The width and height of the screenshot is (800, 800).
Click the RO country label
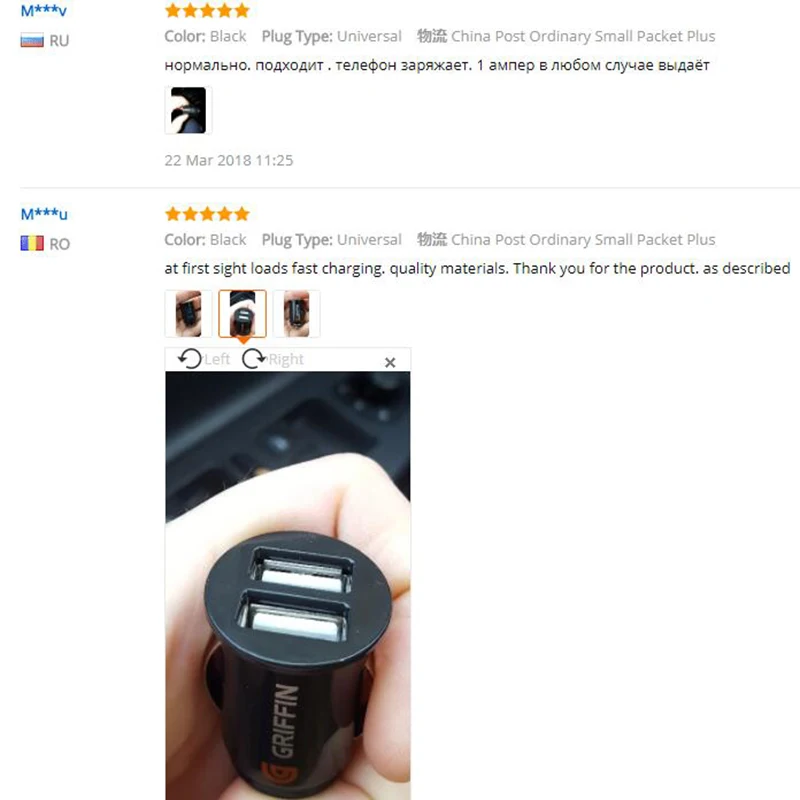60,244
